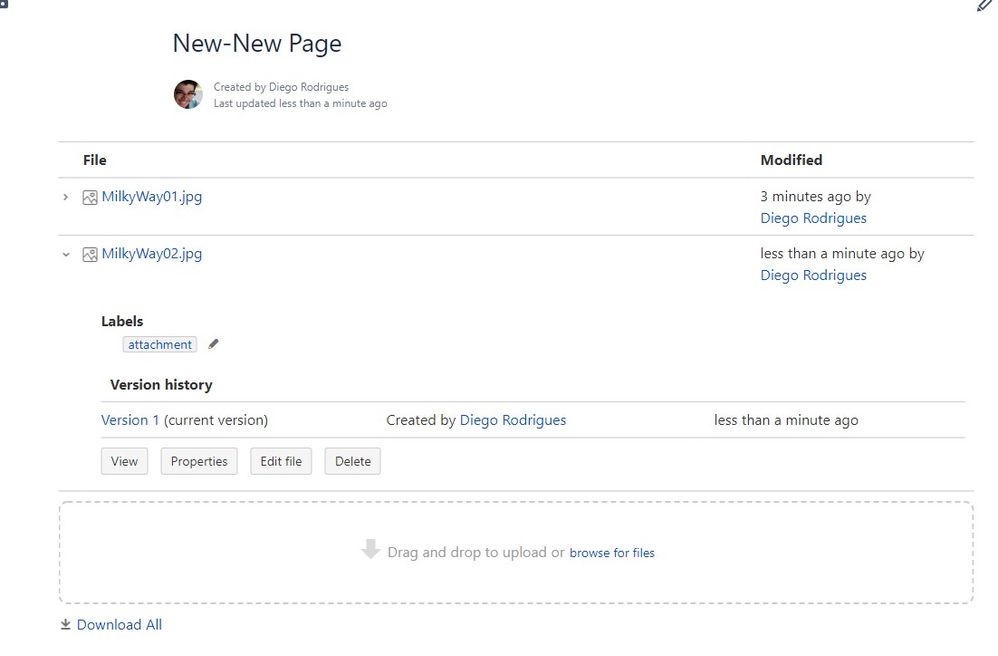Click the Version history heading
Screen dimensions: 998x656
coord(161,385)
